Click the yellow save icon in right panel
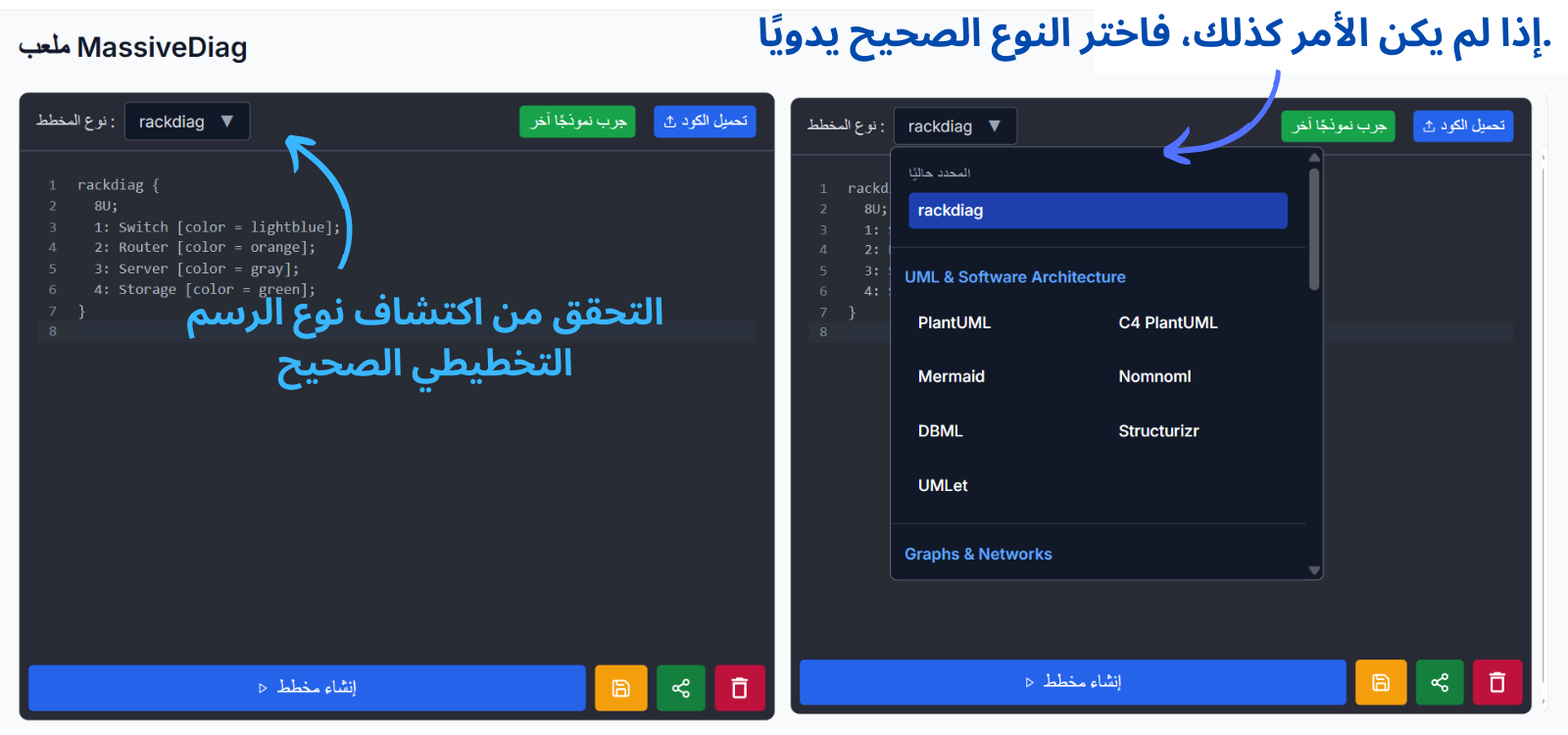 coord(1381,682)
